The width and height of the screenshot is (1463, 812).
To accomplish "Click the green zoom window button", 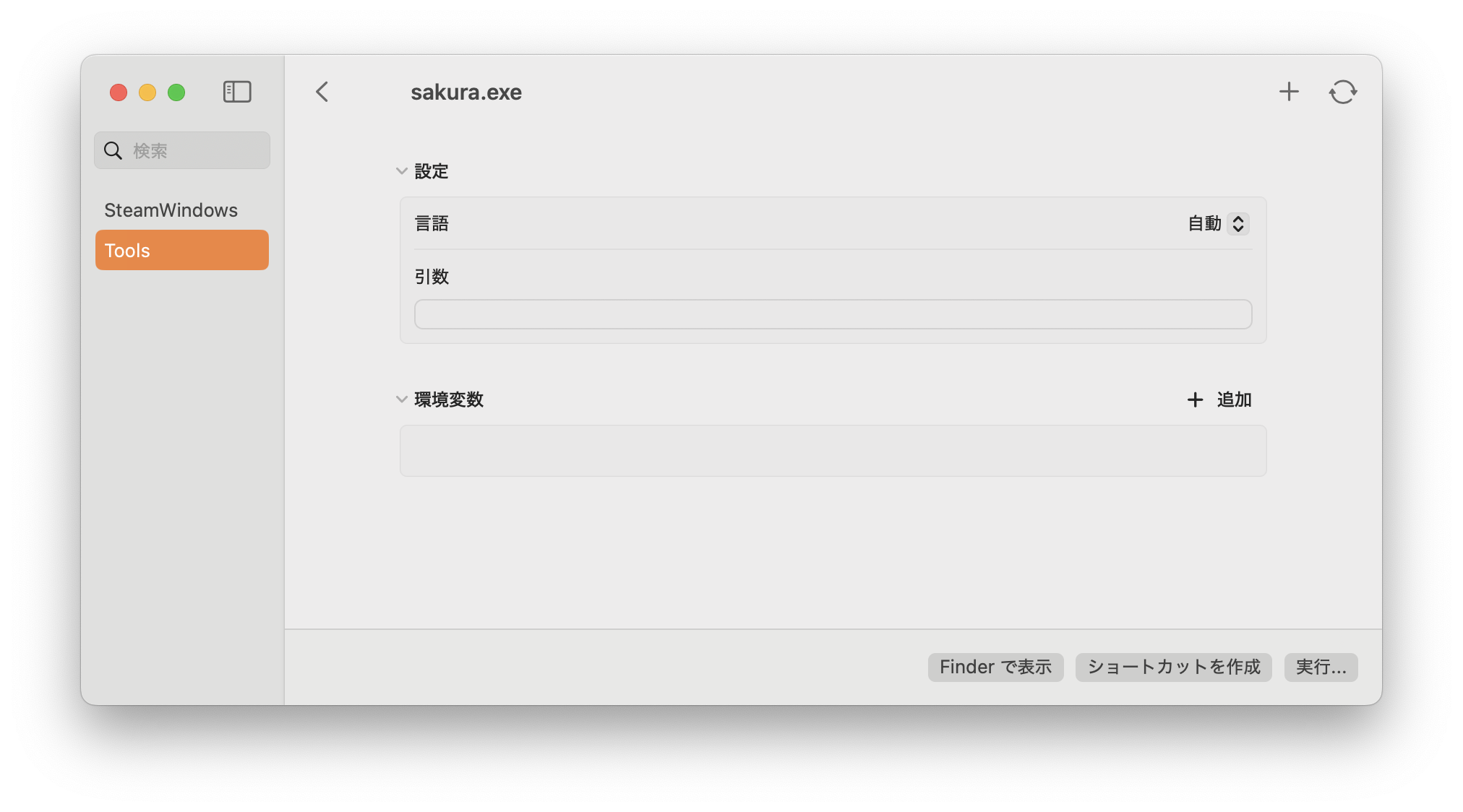I will pyautogui.click(x=176, y=92).
